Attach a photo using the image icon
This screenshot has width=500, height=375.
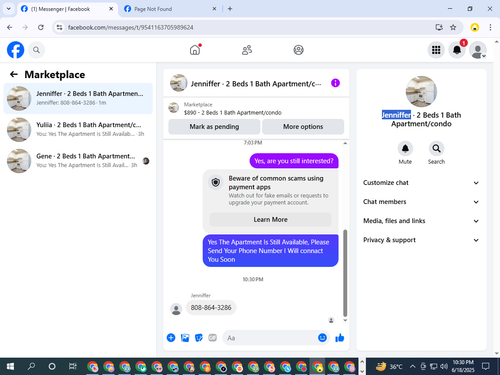coord(185,338)
